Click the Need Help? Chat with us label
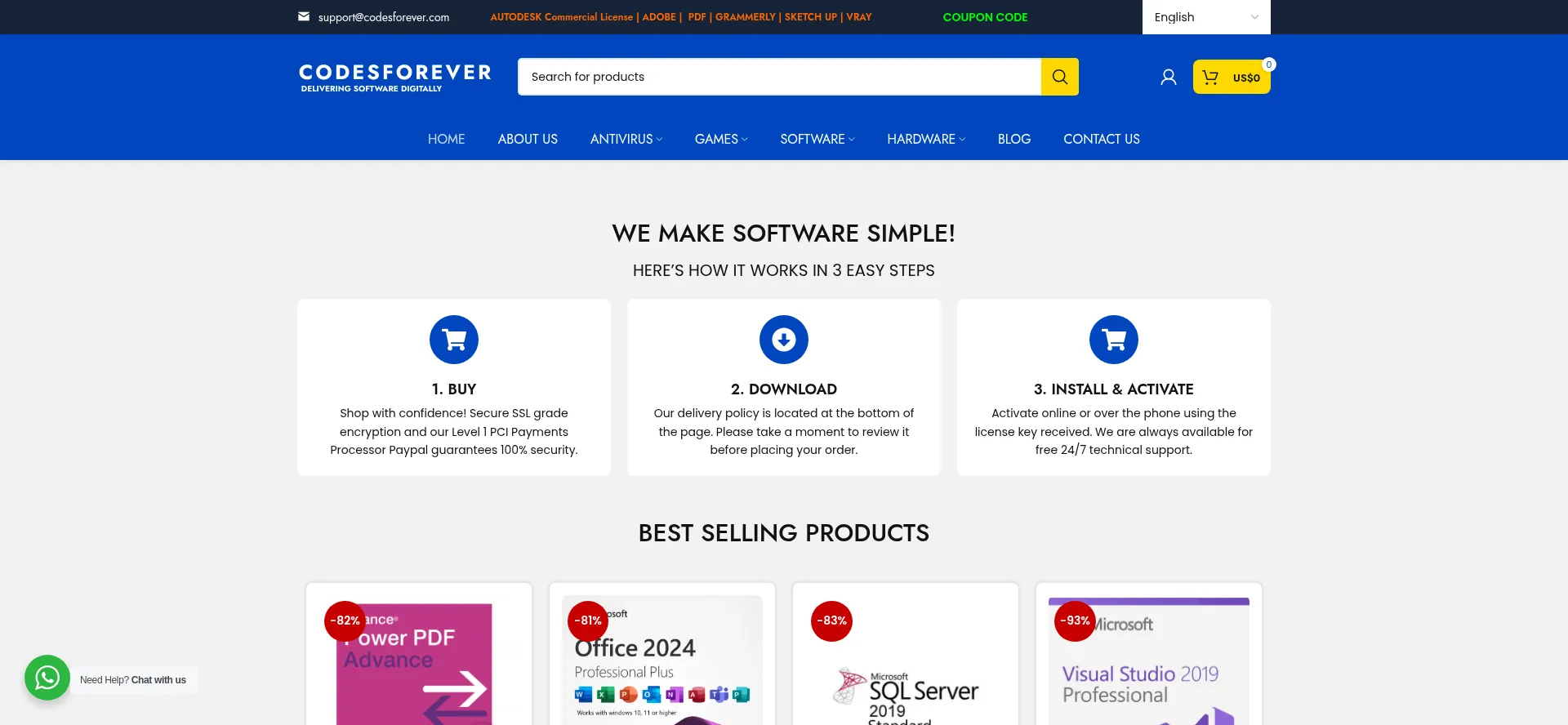The height and width of the screenshot is (725, 1568). (133, 680)
